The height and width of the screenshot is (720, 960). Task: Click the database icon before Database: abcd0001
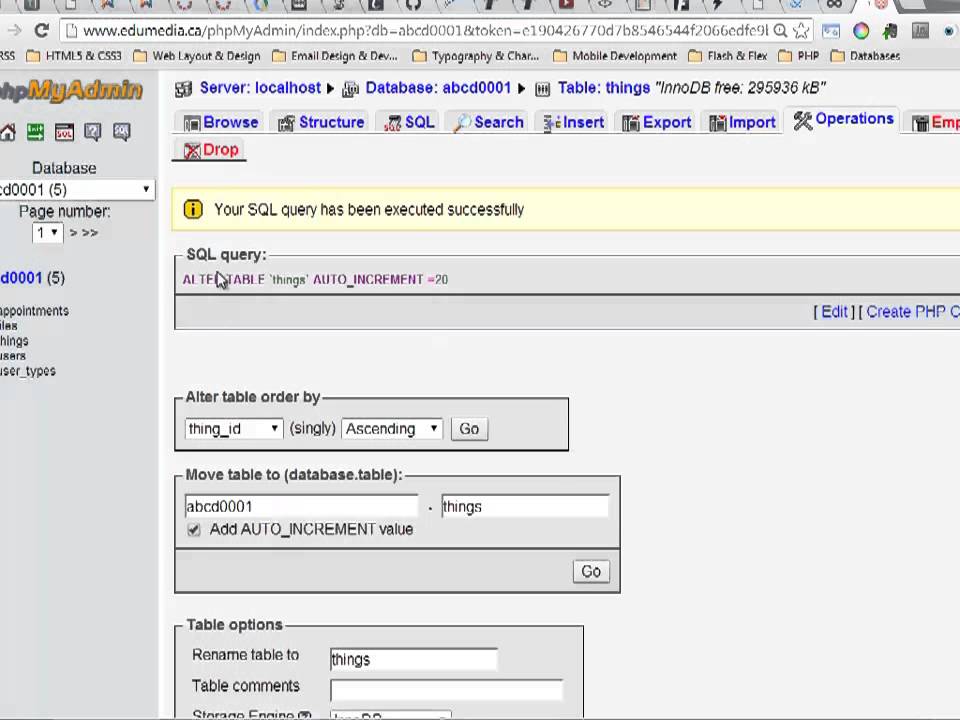[x=350, y=89]
